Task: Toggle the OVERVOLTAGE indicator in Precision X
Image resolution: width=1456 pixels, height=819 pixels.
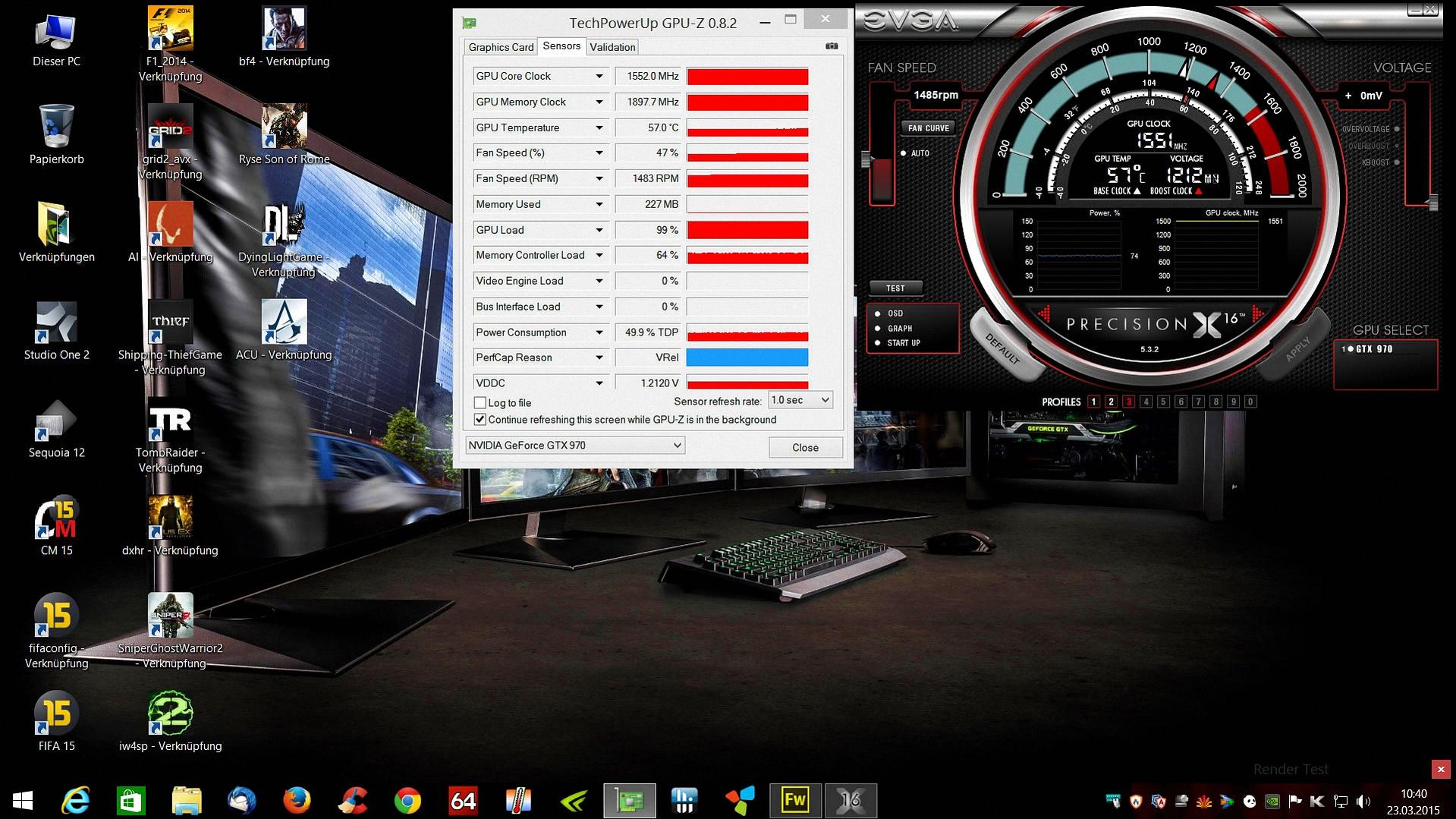Action: pyautogui.click(x=1397, y=129)
